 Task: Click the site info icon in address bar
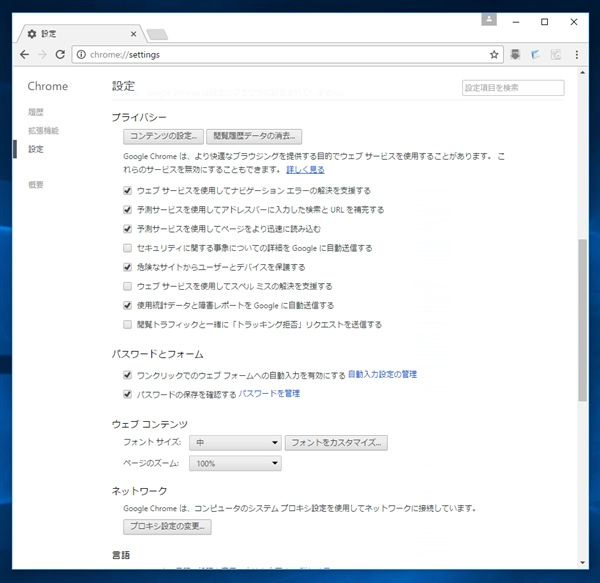[x=81, y=55]
